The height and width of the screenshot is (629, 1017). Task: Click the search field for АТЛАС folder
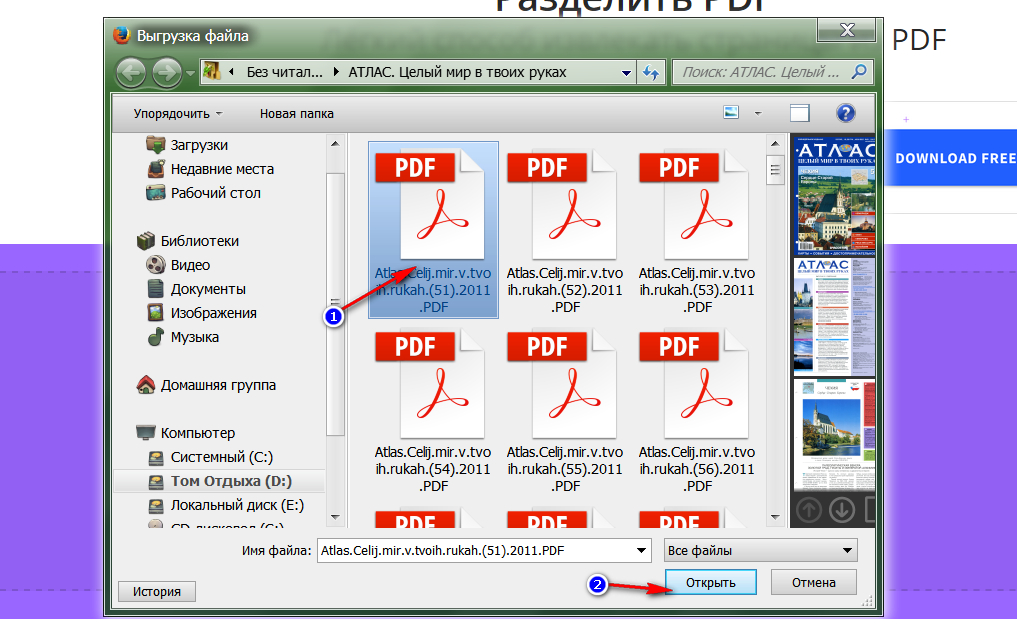(x=760, y=72)
